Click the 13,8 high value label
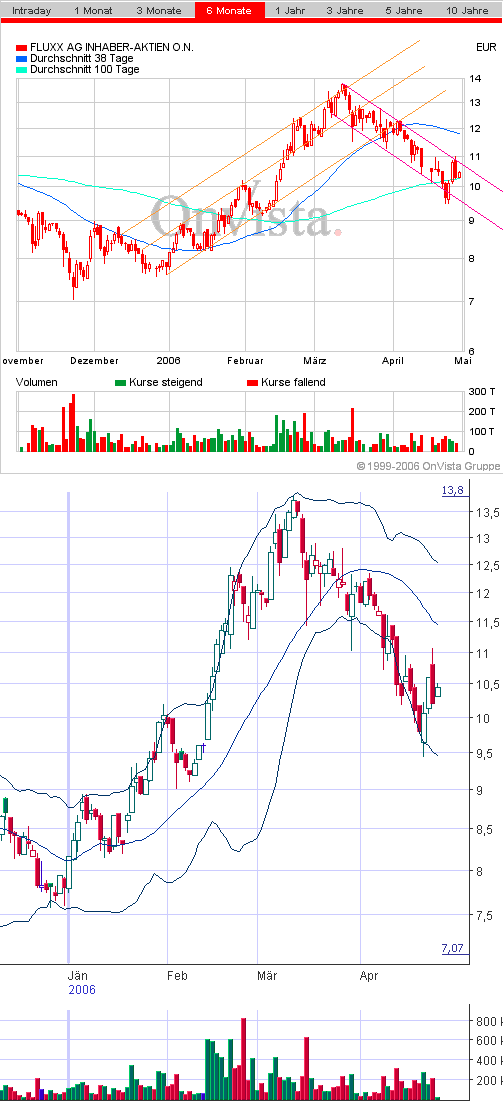 (x=453, y=491)
